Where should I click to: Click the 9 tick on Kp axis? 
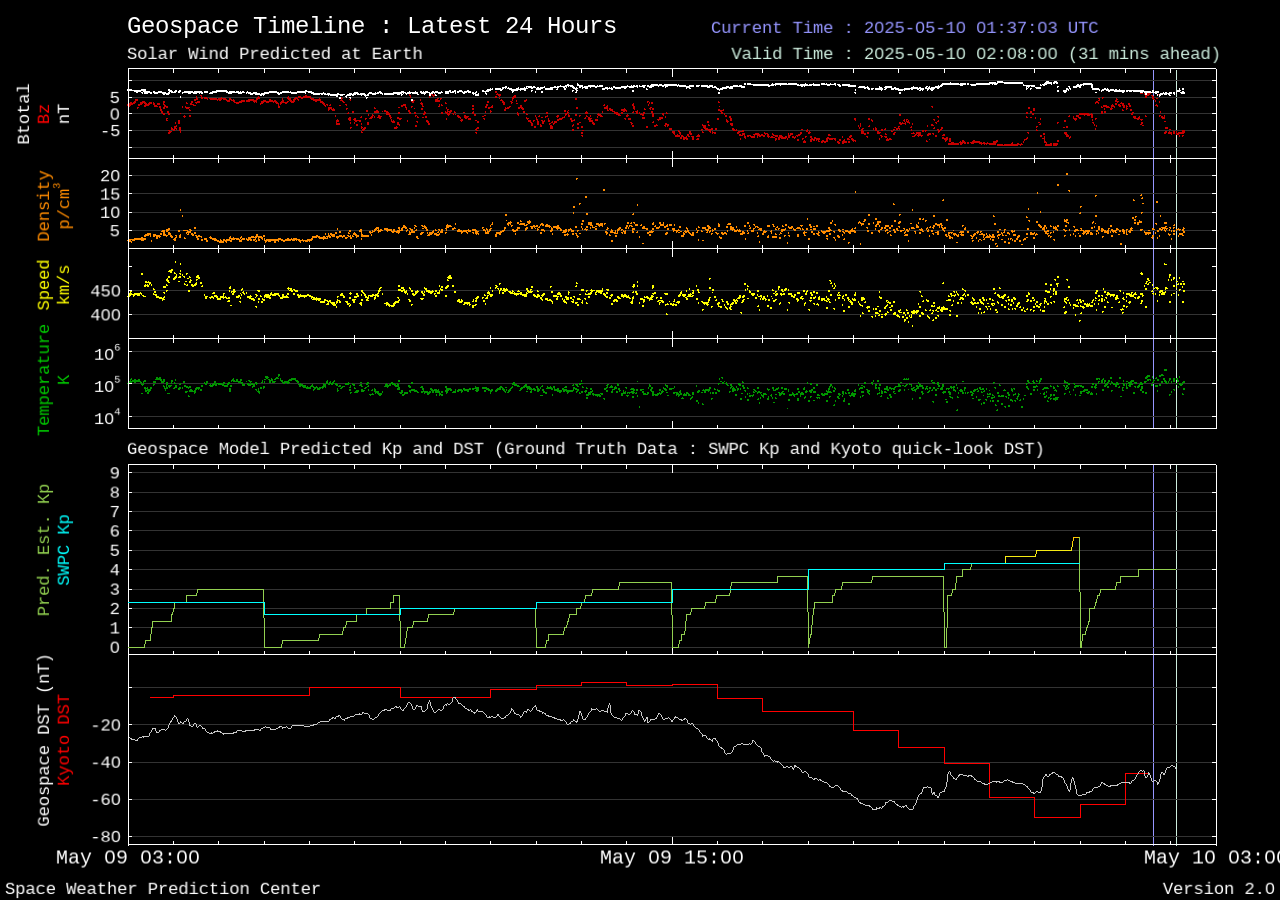coord(115,473)
